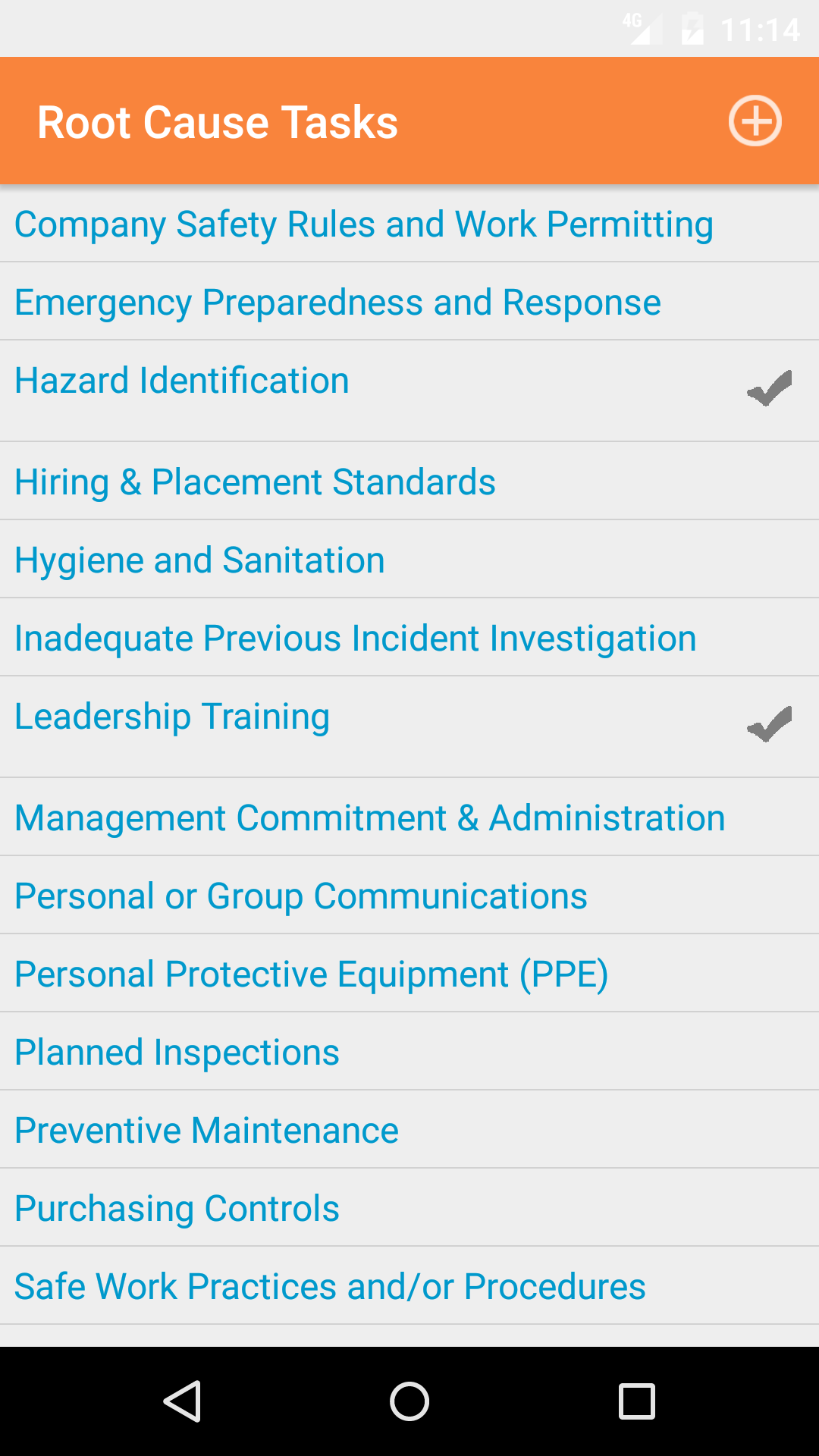The image size is (819, 1456).
Task: Open Inadequate Previous Incident Investigation
Action: tap(355, 639)
